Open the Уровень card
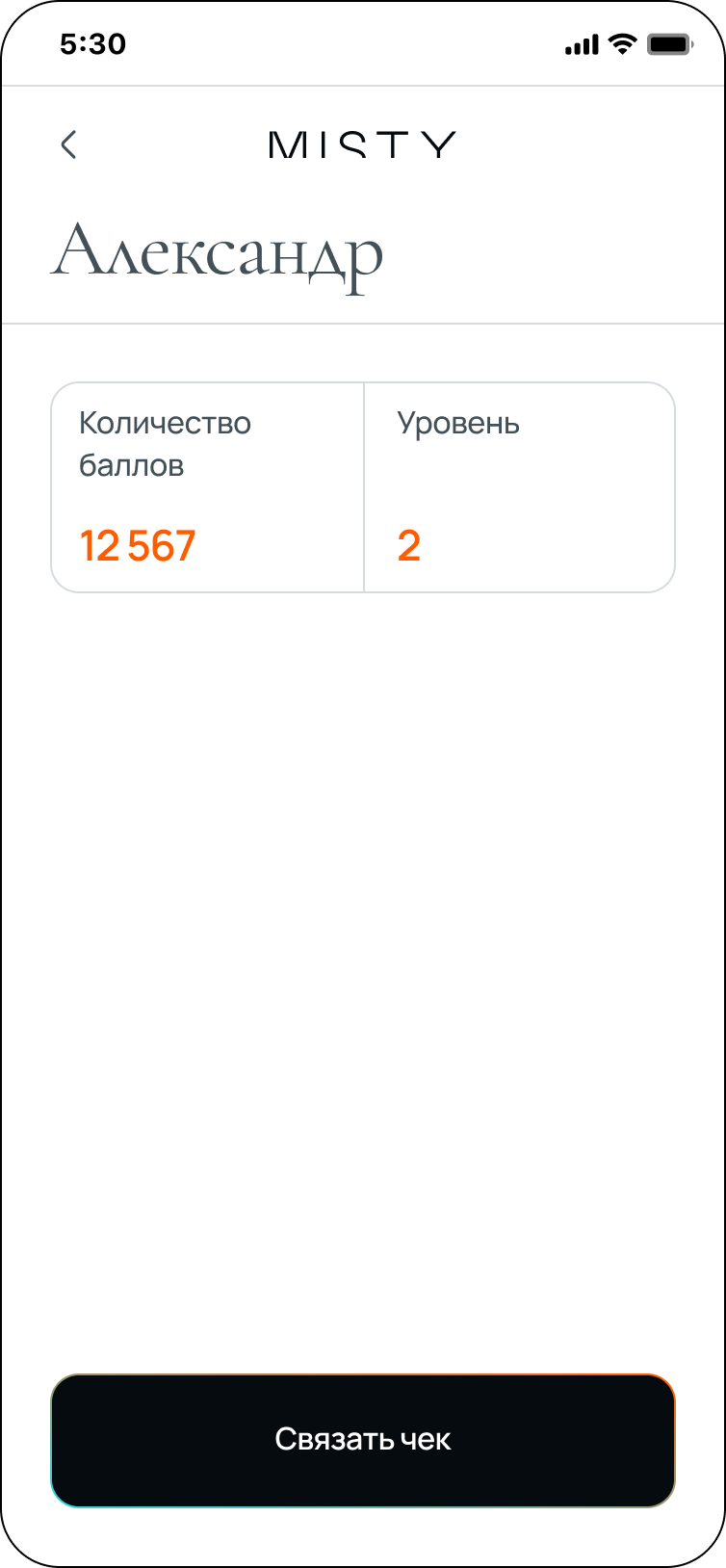 click(x=518, y=486)
